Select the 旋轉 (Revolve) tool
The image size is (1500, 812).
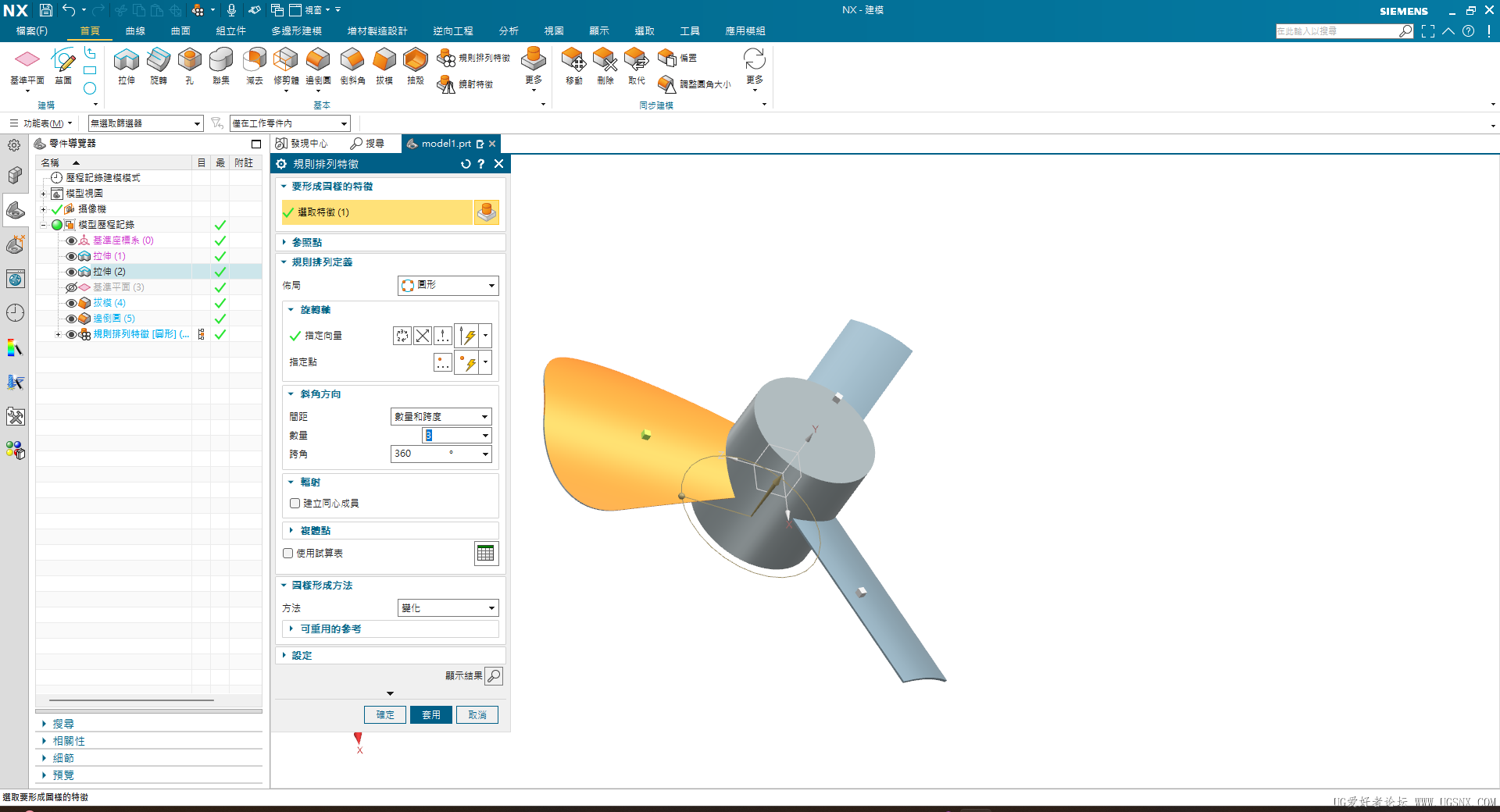(159, 66)
